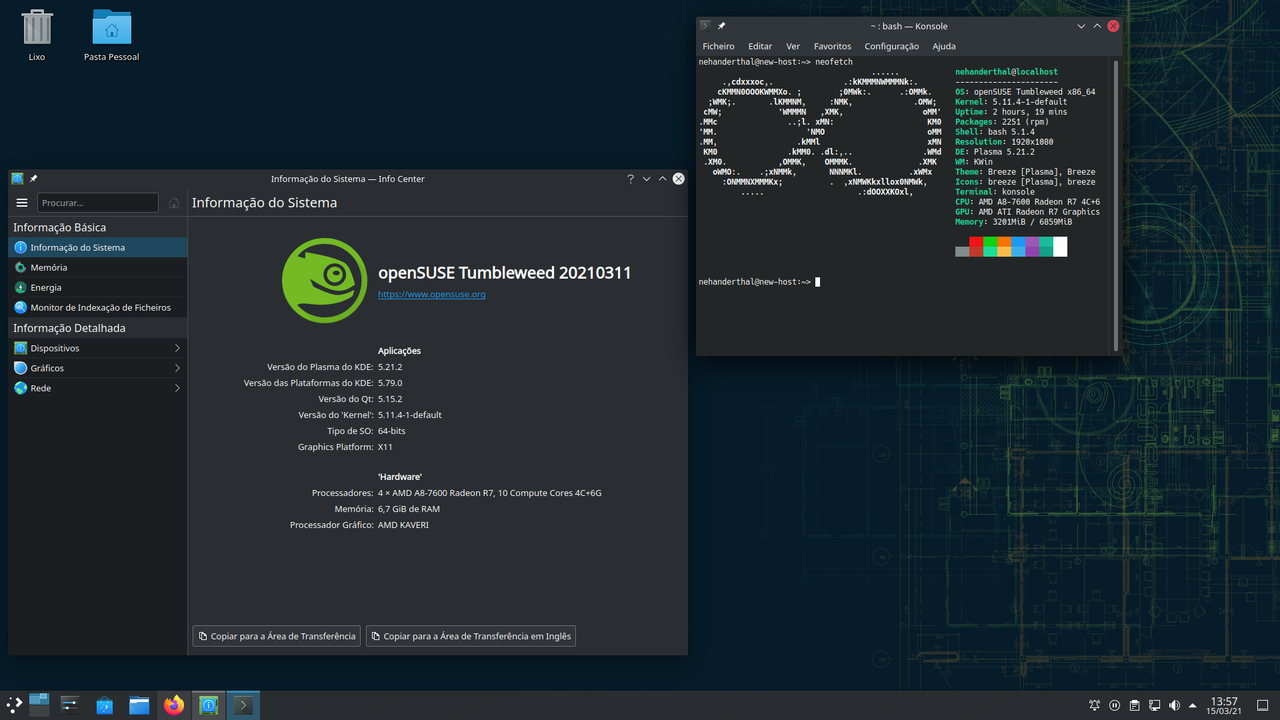The height and width of the screenshot is (720, 1280).
Task: Click the X11 graphics platform value
Action: (386, 447)
